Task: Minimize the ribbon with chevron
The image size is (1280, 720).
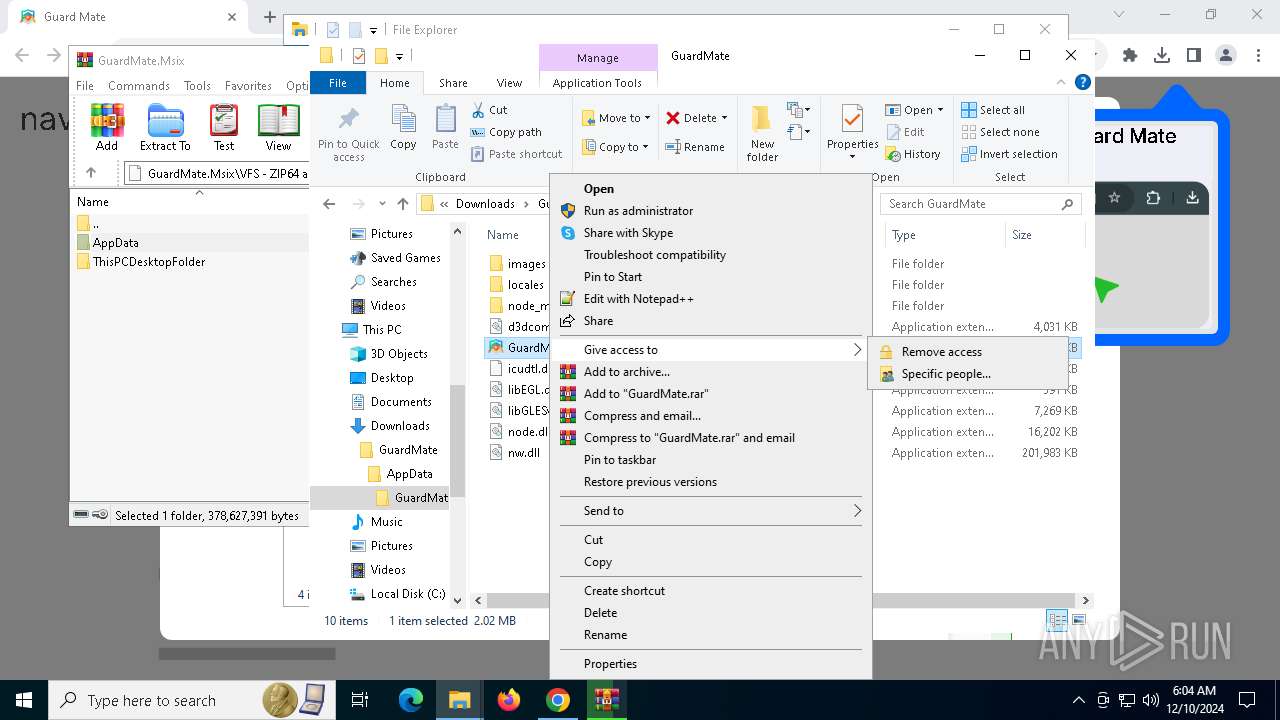Action: 1061,83
